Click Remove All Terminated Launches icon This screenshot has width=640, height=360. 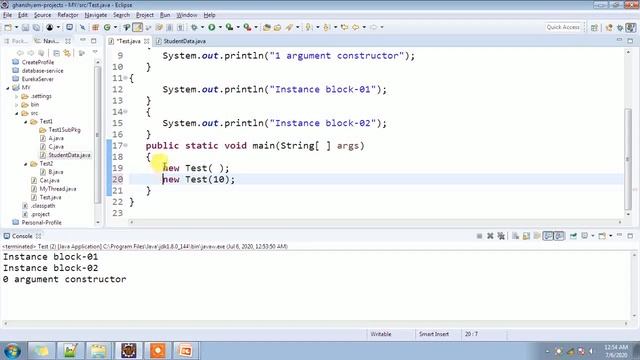[x=501, y=236]
